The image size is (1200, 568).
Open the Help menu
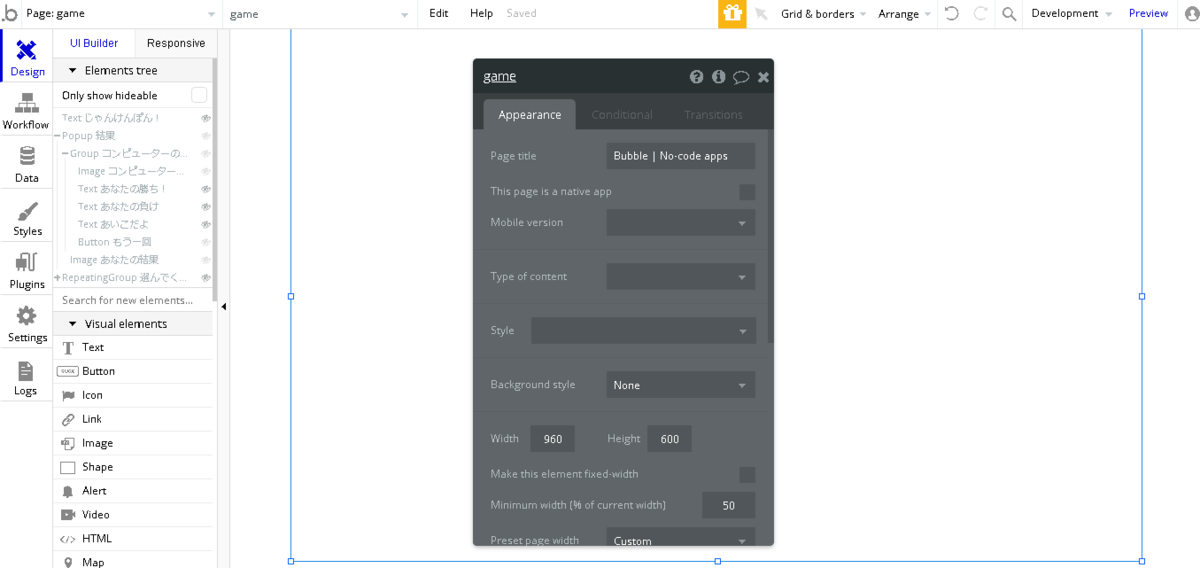(x=481, y=14)
